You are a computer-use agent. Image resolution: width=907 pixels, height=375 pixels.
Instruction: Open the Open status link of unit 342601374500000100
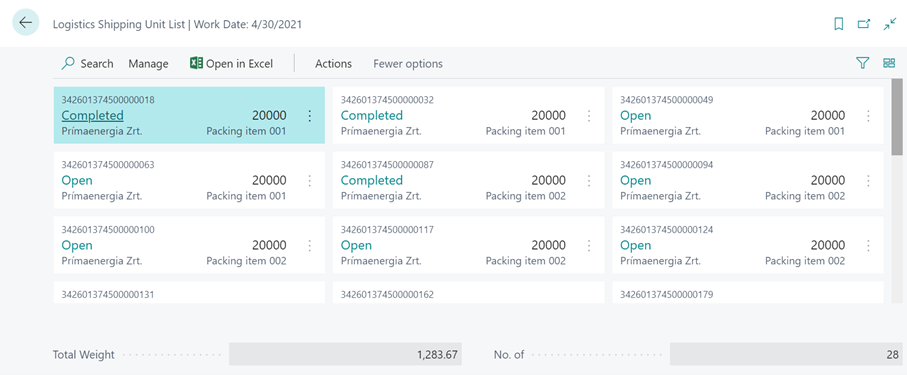tap(77, 245)
